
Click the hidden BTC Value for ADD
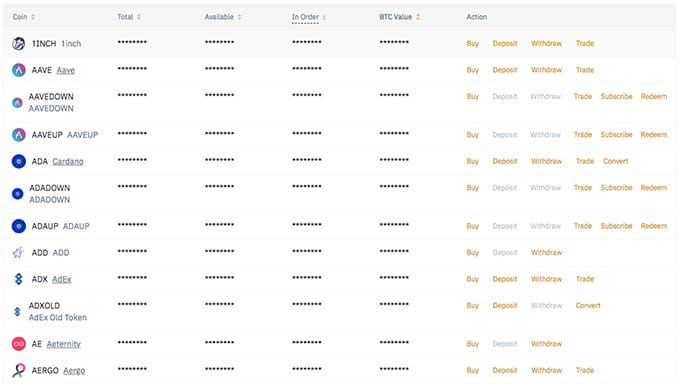(394, 251)
